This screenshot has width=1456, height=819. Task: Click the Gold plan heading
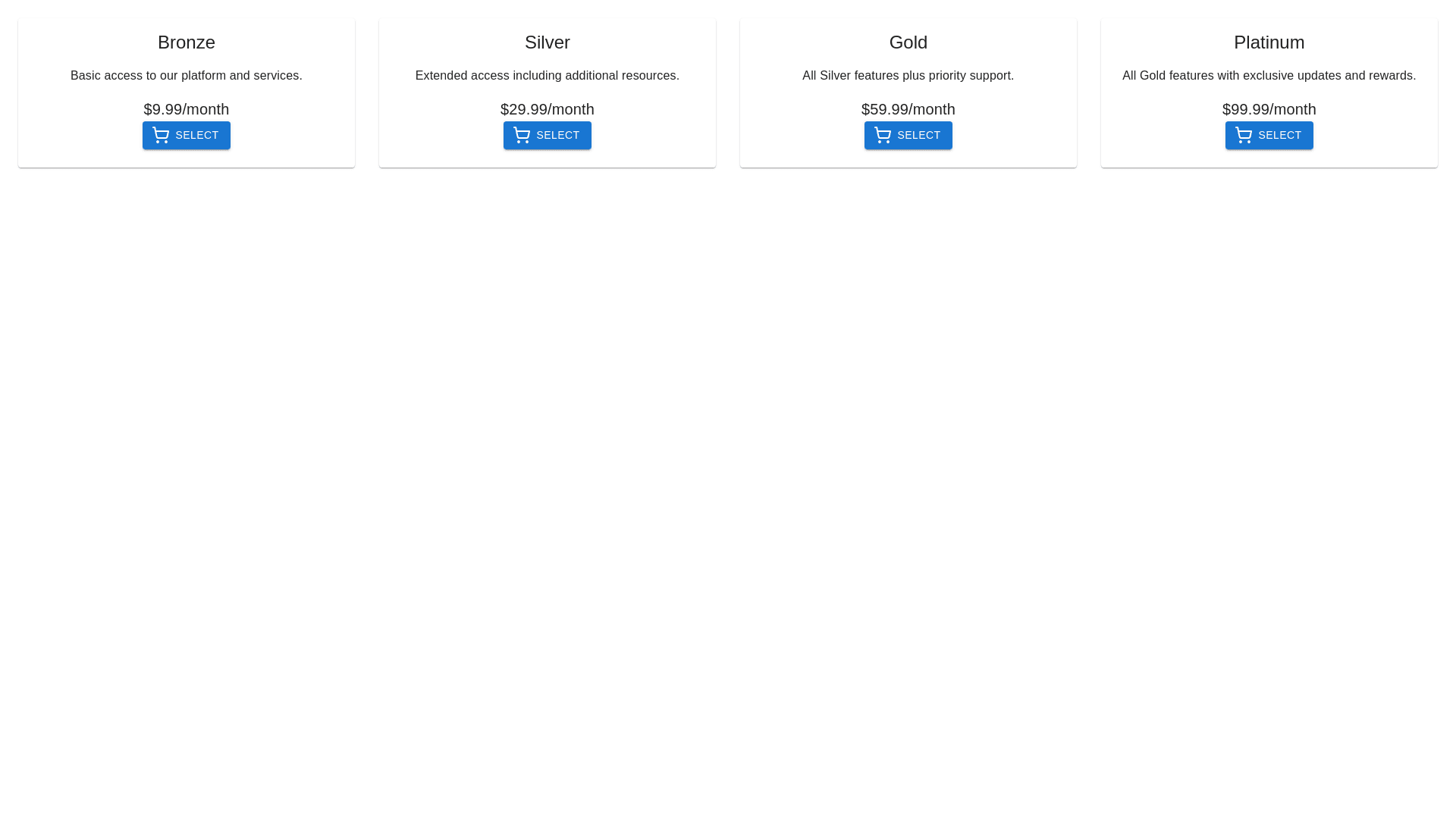[908, 42]
